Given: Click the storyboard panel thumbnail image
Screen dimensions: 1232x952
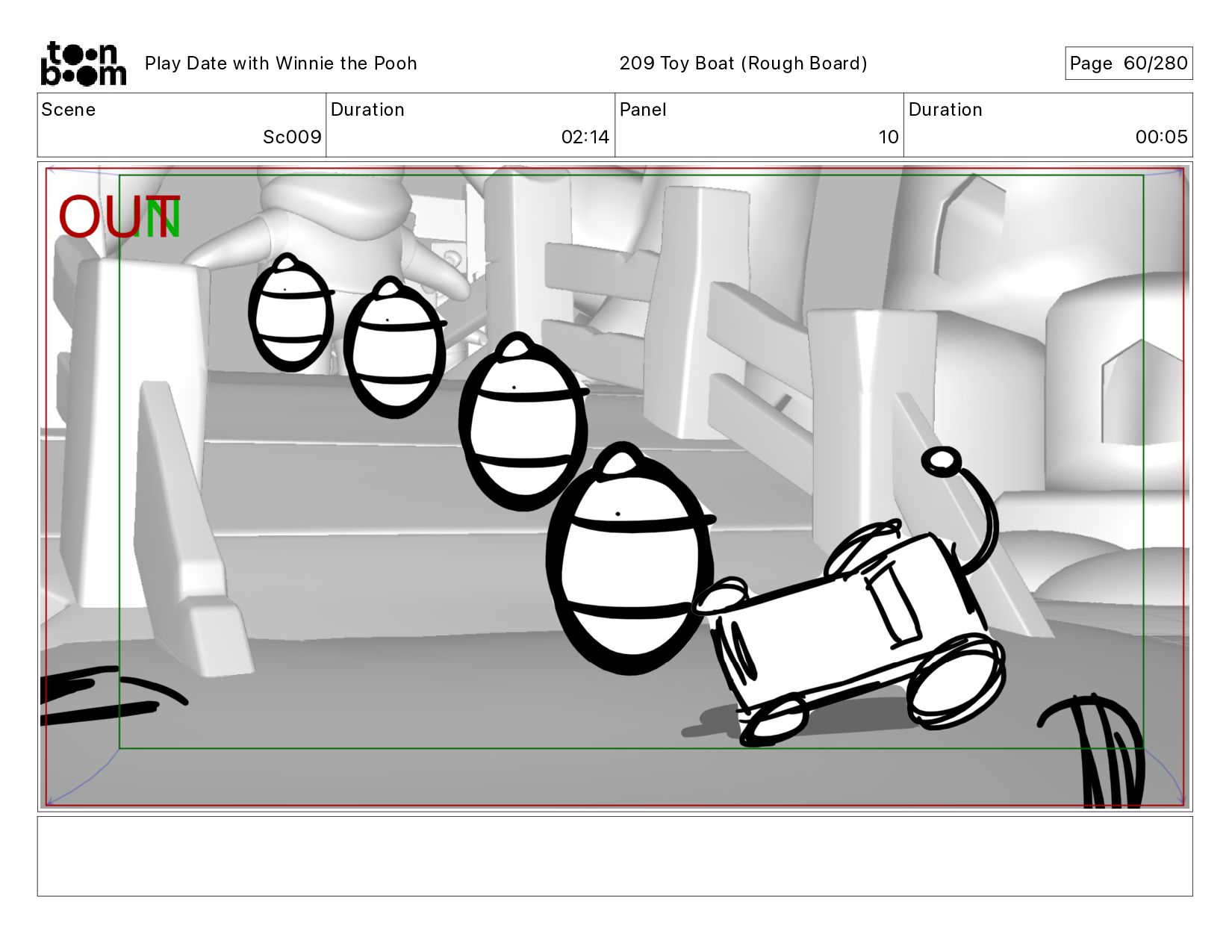Looking at the screenshot, I should tap(615, 487).
